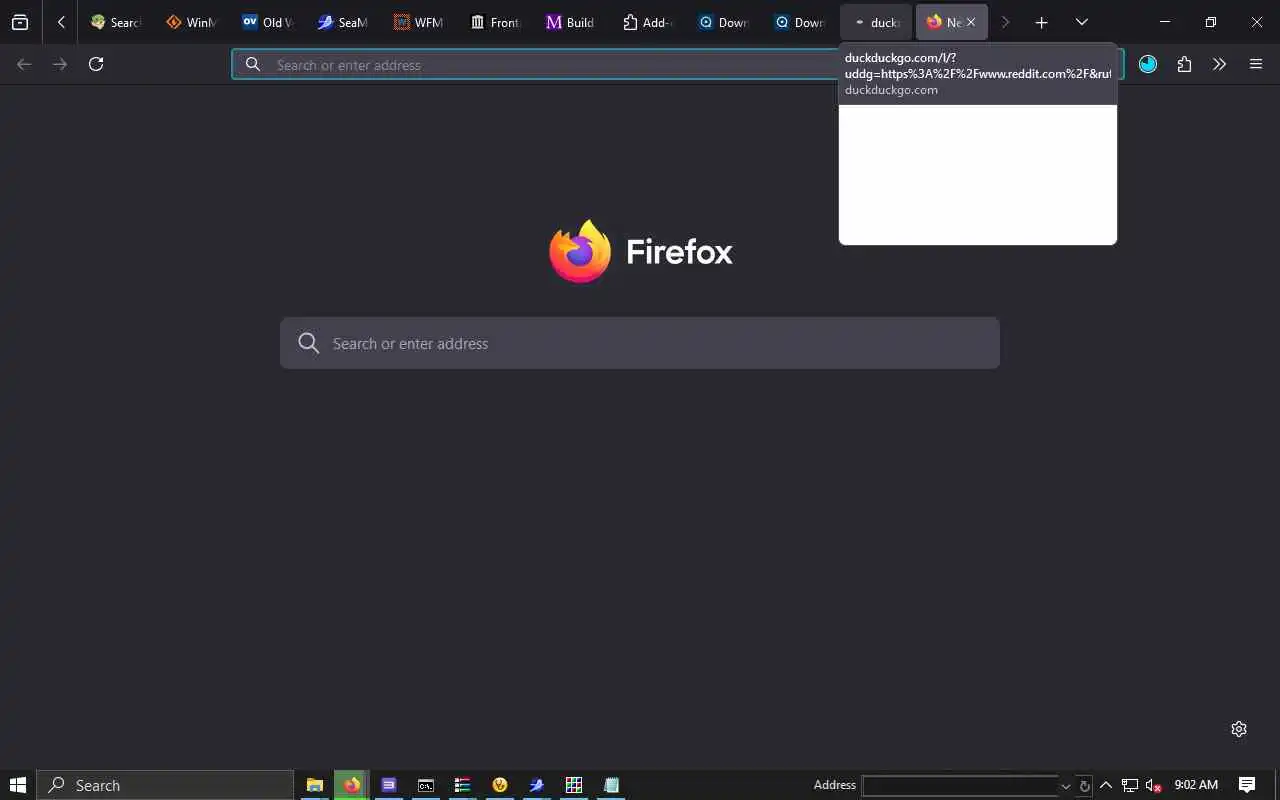Open File Explorer from the taskbar
1280x800 pixels.
coord(314,785)
